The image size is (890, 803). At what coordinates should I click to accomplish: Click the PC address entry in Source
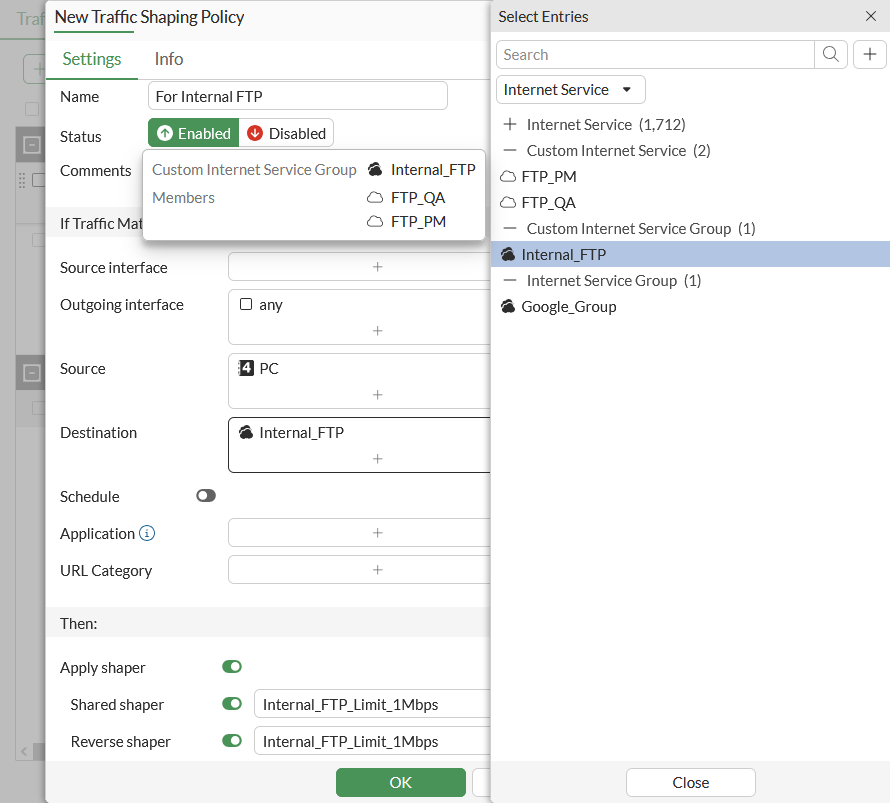click(268, 369)
